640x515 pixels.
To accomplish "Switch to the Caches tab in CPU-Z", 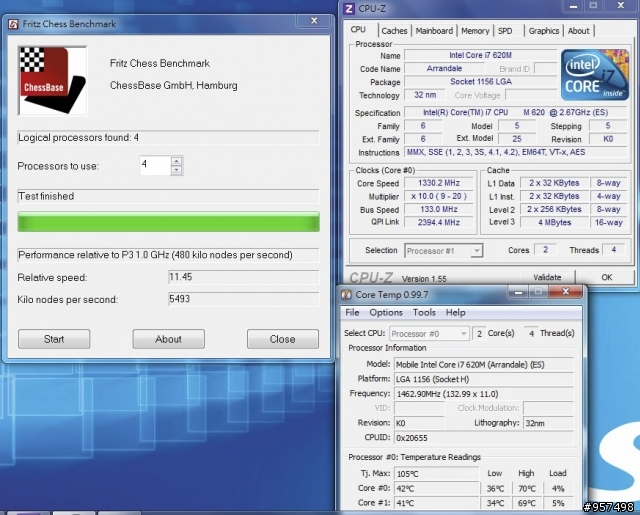I will point(394,31).
